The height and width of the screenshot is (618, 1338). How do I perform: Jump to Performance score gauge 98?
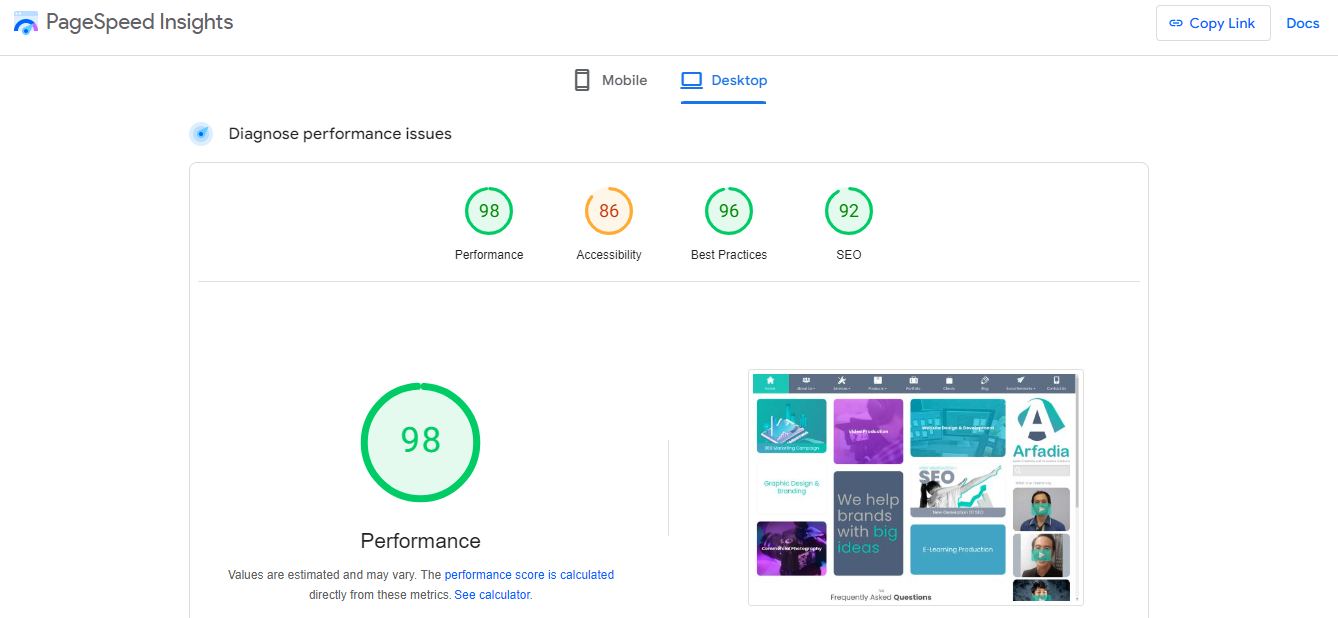pos(489,211)
